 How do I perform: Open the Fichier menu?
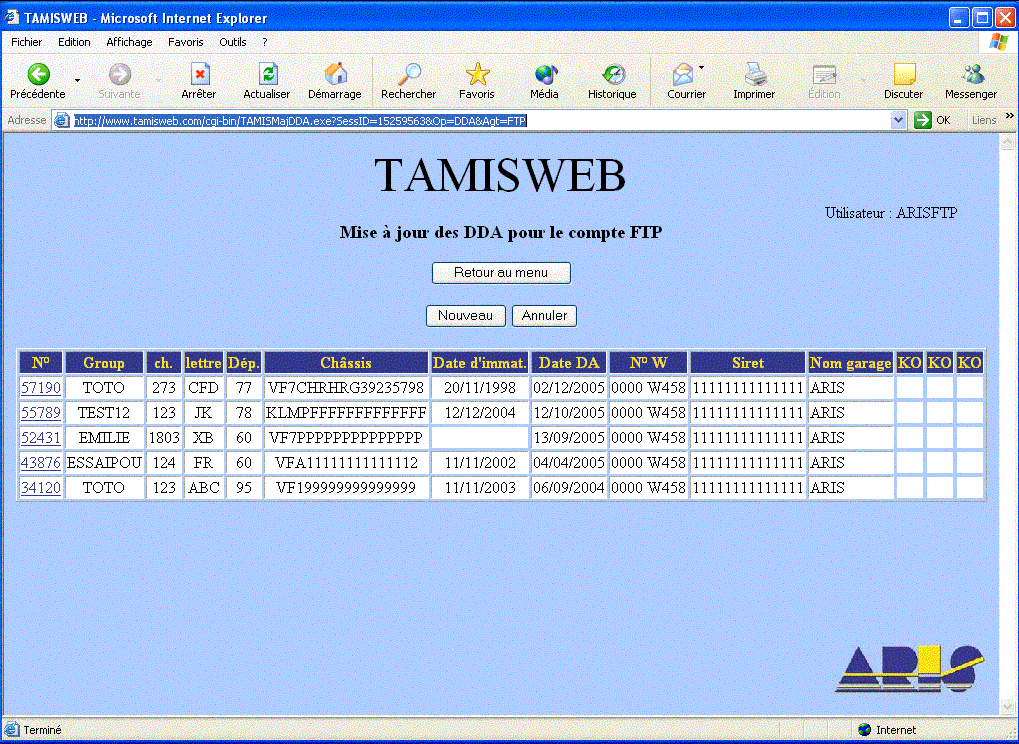27,42
